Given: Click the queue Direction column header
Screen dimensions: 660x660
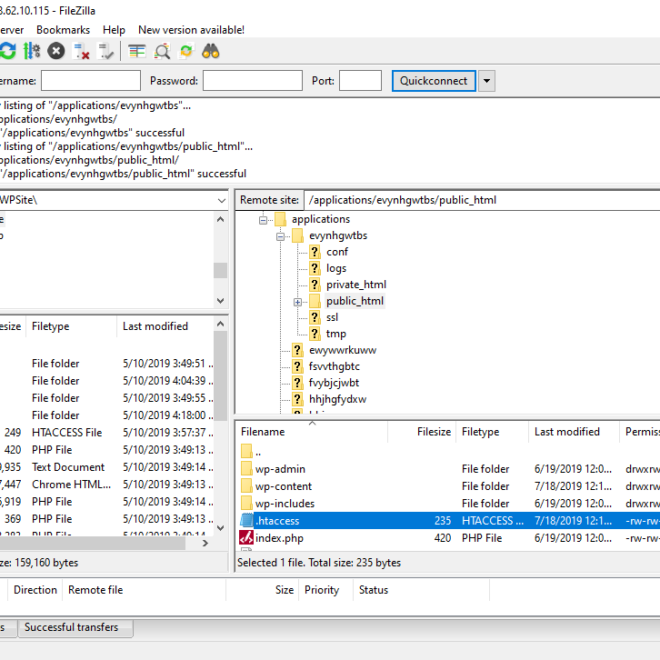Looking at the screenshot, I should tap(35, 590).
